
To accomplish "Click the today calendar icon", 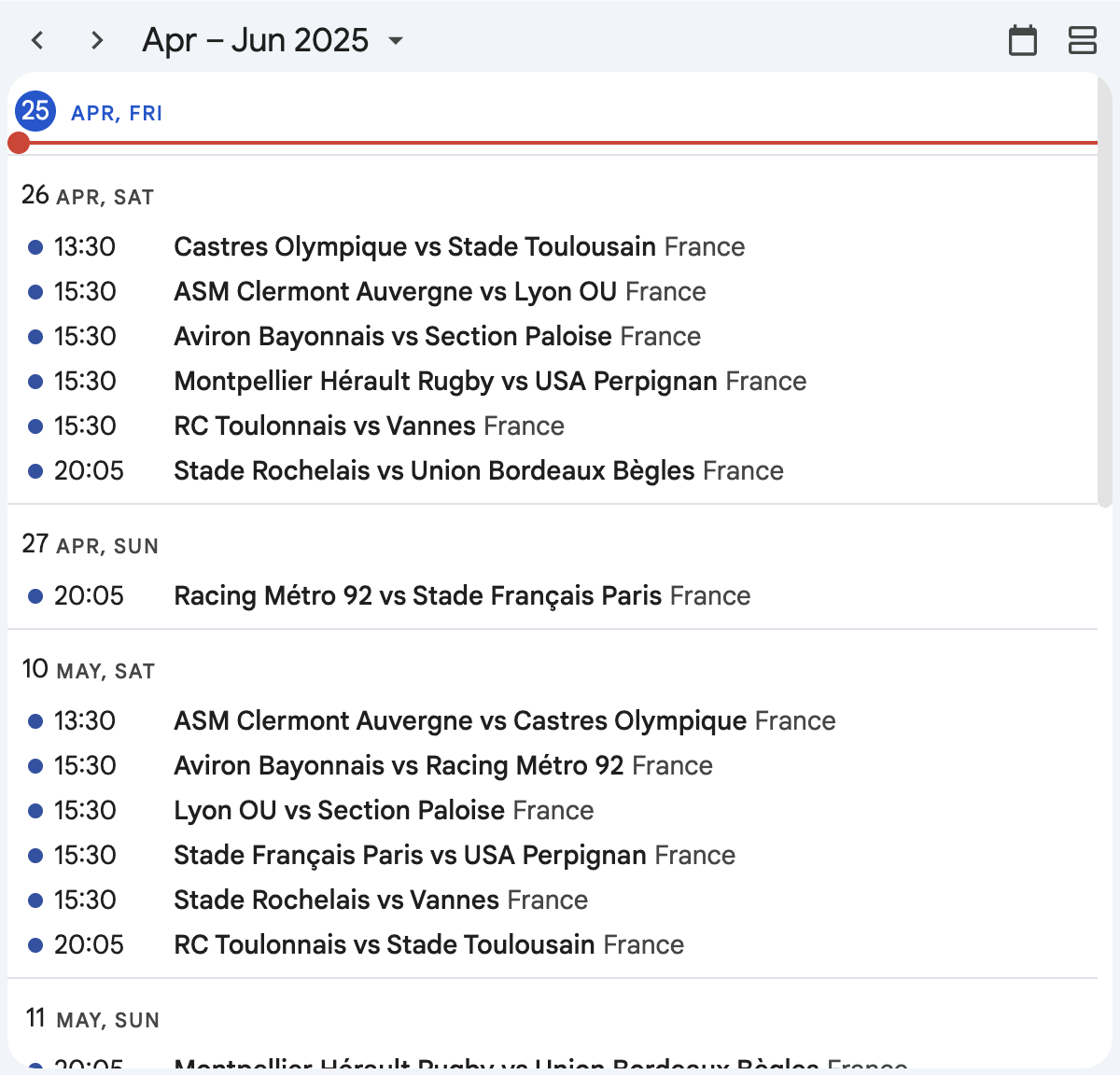I will click(1023, 40).
